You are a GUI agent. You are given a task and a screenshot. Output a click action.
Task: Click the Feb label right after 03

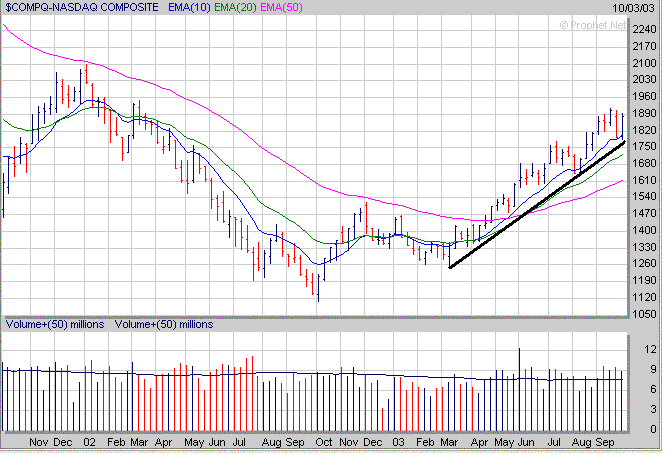pos(425,442)
